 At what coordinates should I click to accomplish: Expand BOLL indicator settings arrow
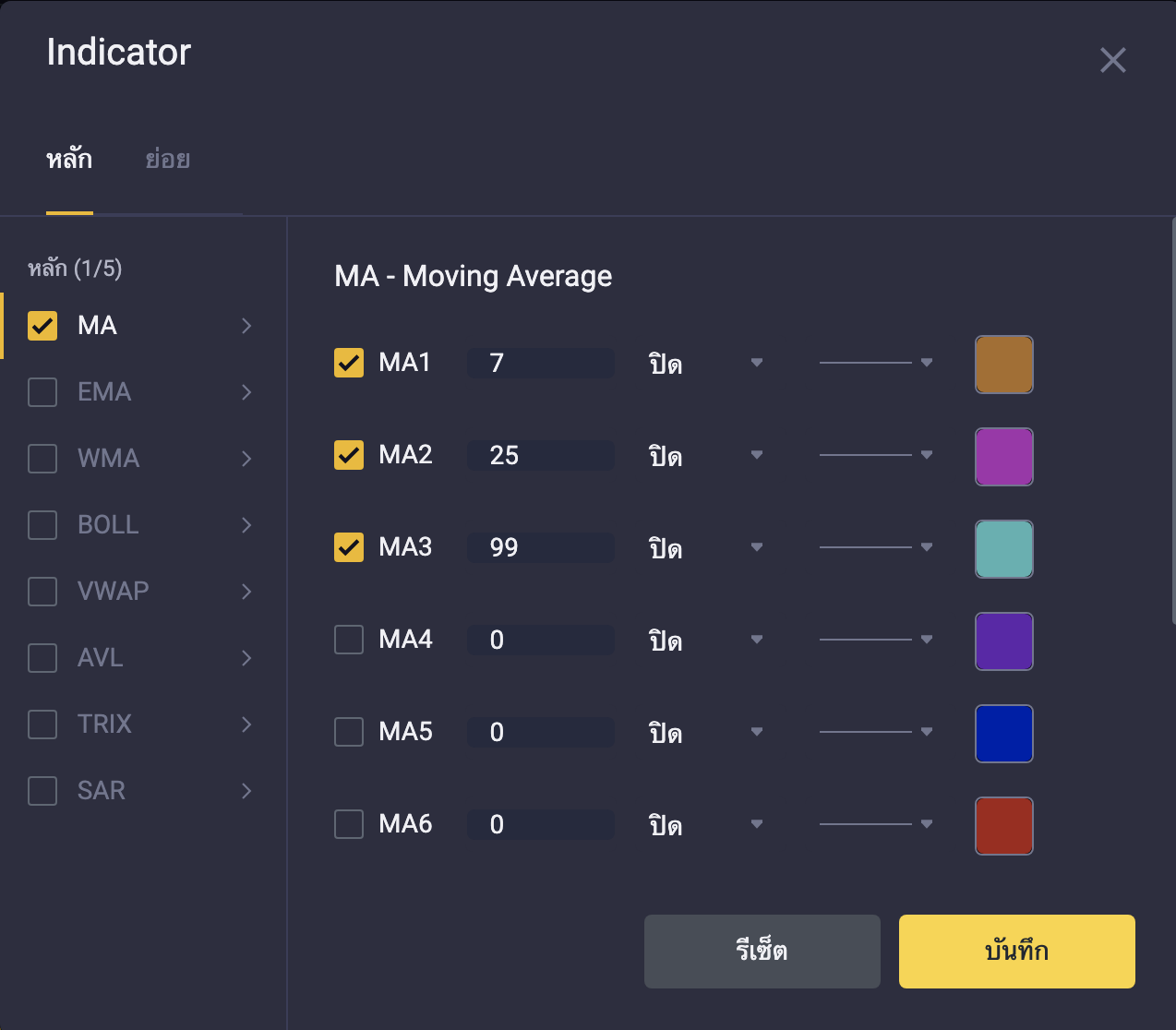point(246,525)
